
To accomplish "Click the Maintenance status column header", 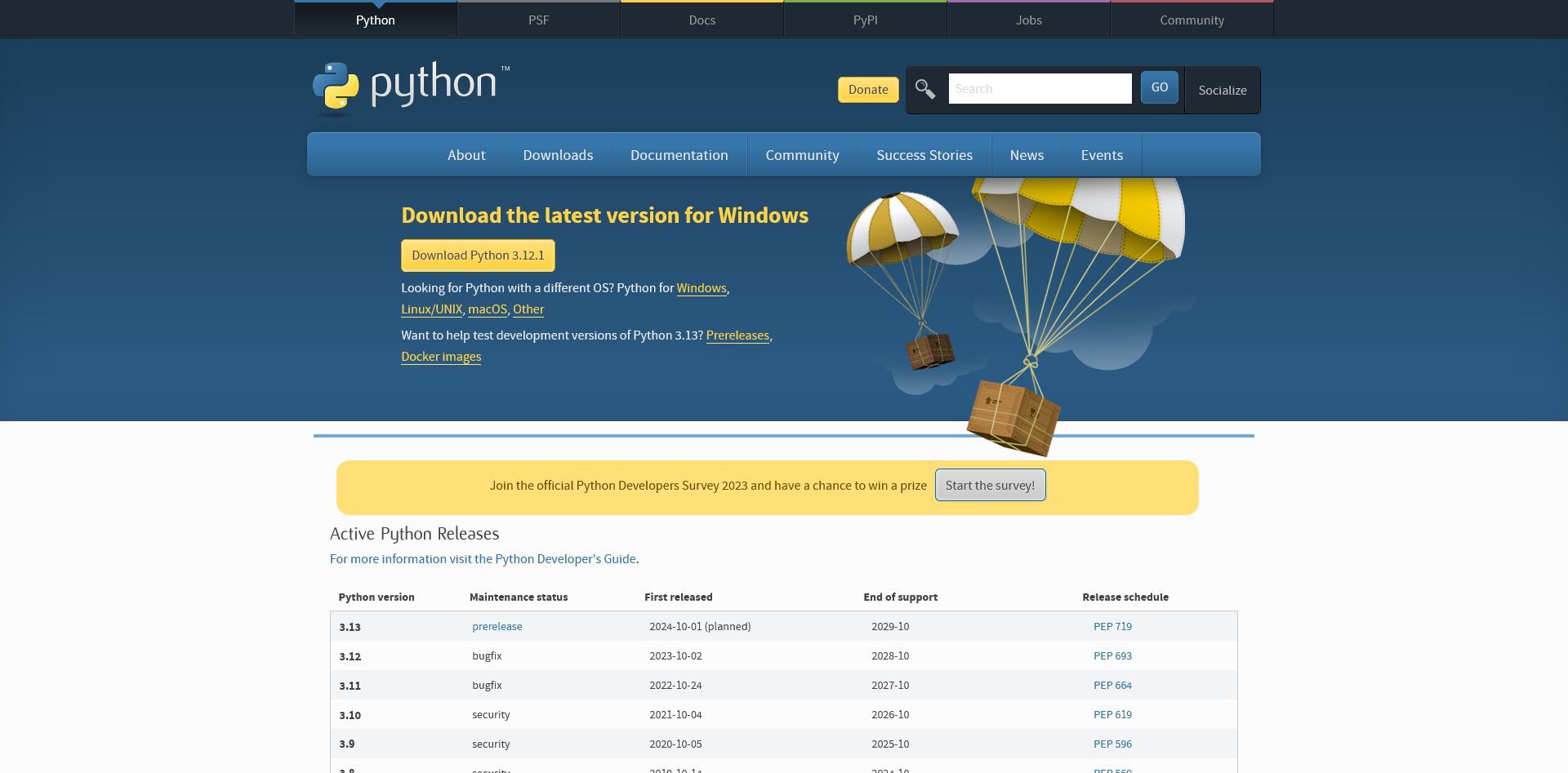I will [x=519, y=598].
